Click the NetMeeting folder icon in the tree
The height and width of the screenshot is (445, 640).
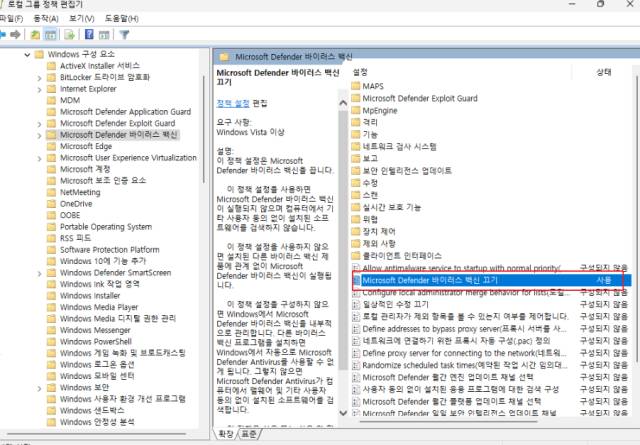click(51, 192)
